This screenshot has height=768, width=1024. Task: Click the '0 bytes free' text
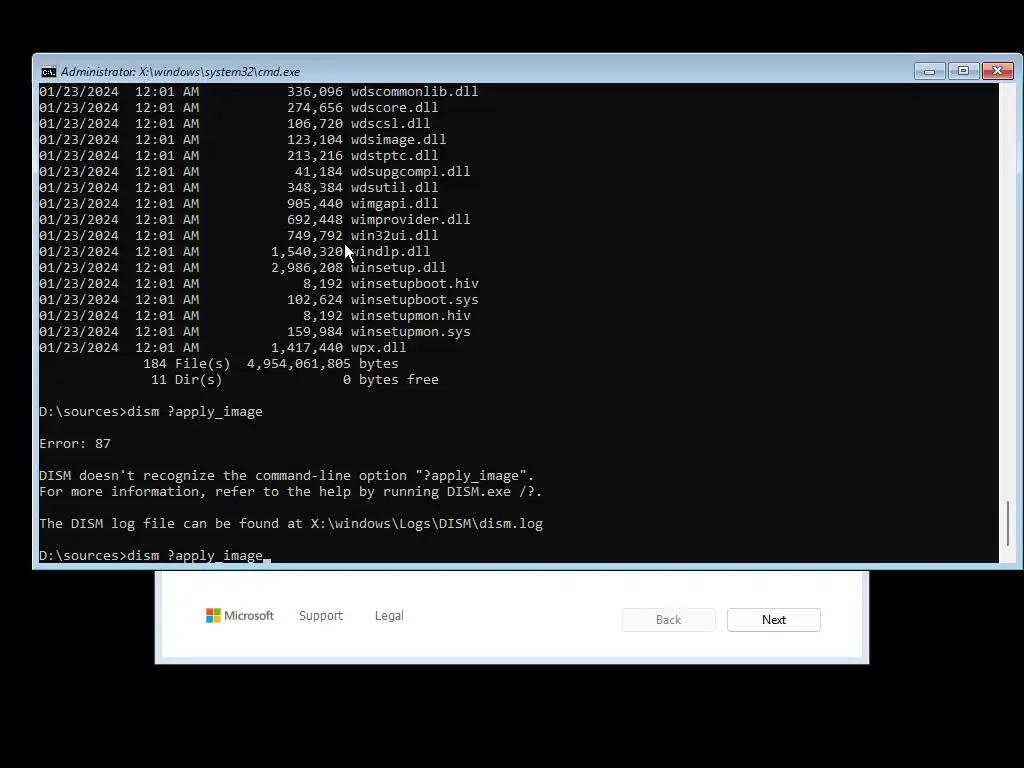click(391, 379)
